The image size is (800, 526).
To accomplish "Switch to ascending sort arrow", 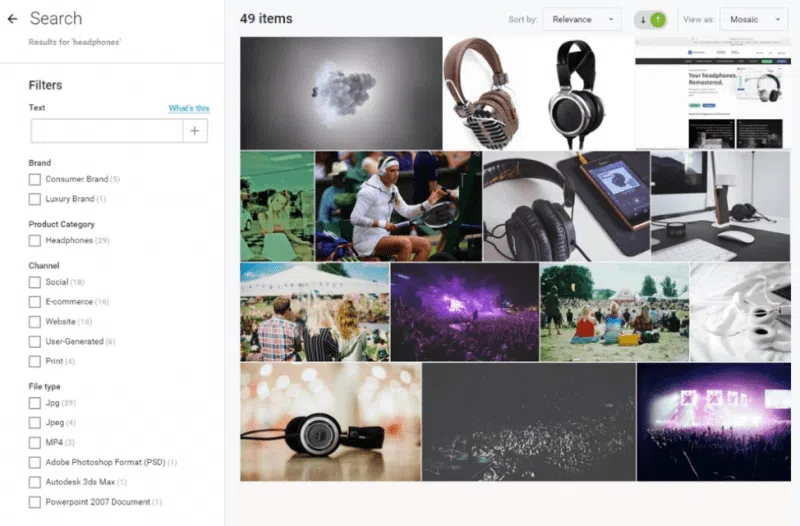I will tap(658, 20).
